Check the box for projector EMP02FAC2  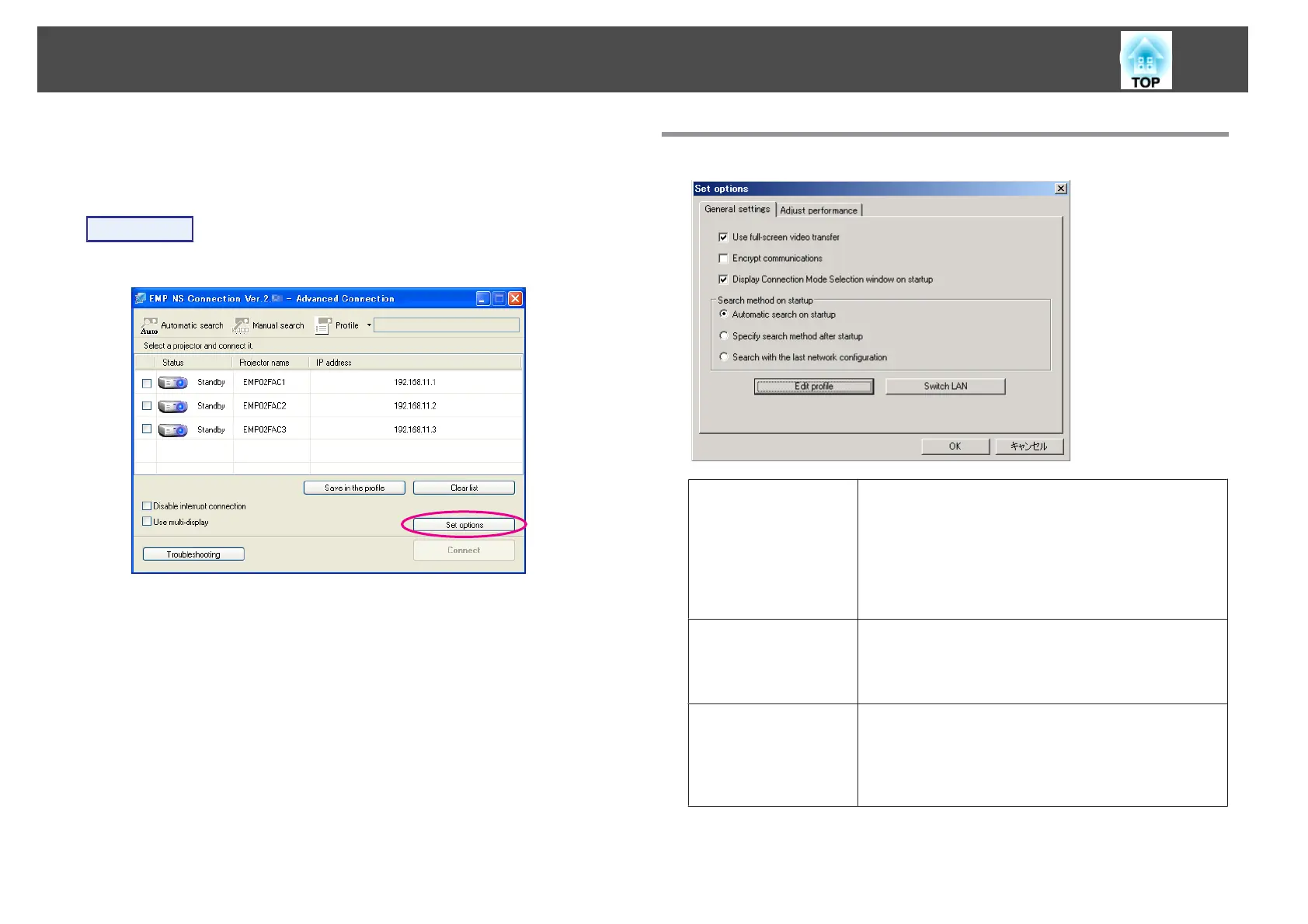[x=147, y=406]
